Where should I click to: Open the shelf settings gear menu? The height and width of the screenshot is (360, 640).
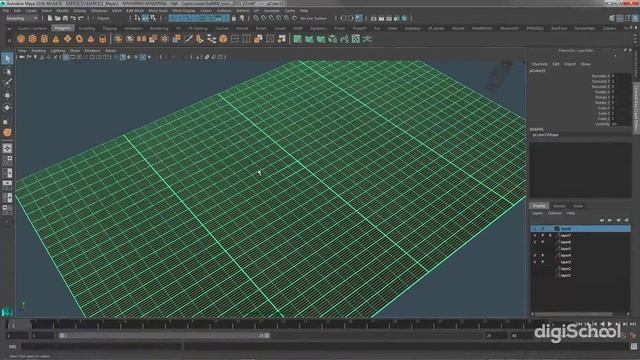[9, 40]
